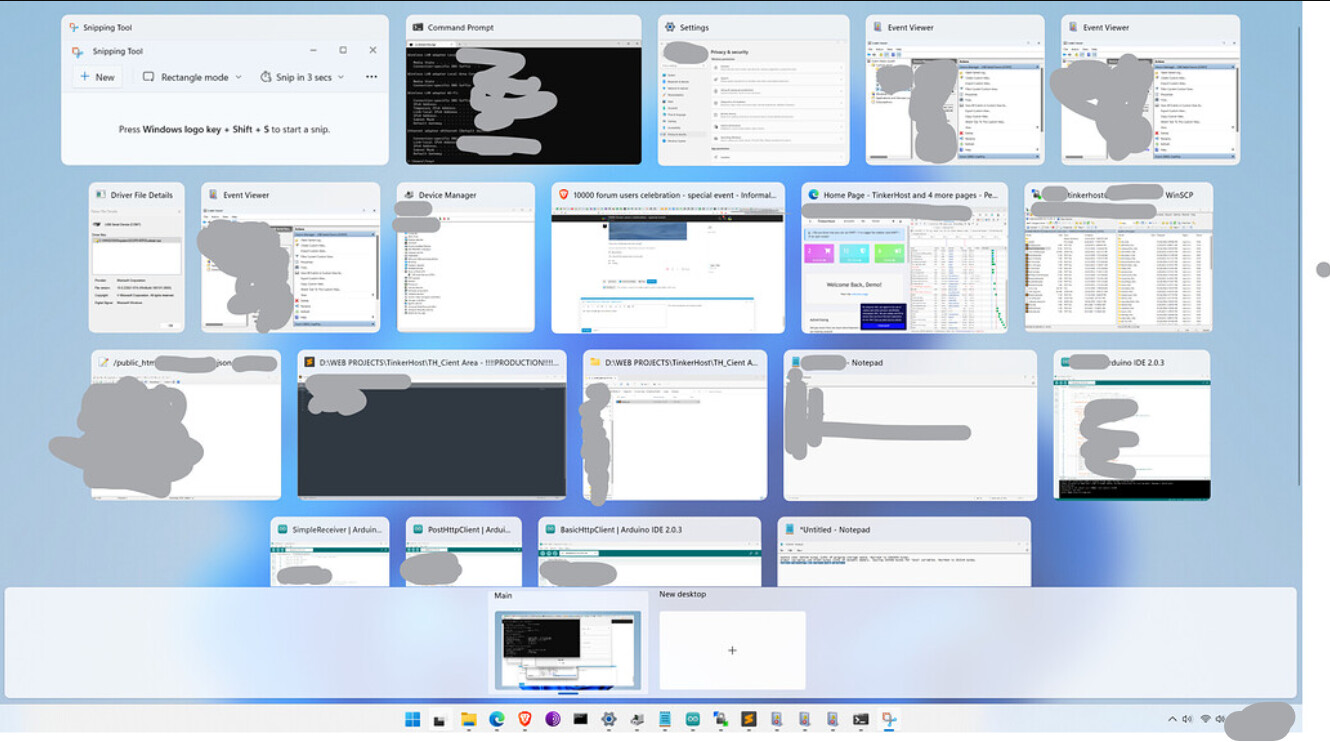The height and width of the screenshot is (742, 1330).
Task: Open Sublime Text from the taskbar
Action: tap(748, 719)
